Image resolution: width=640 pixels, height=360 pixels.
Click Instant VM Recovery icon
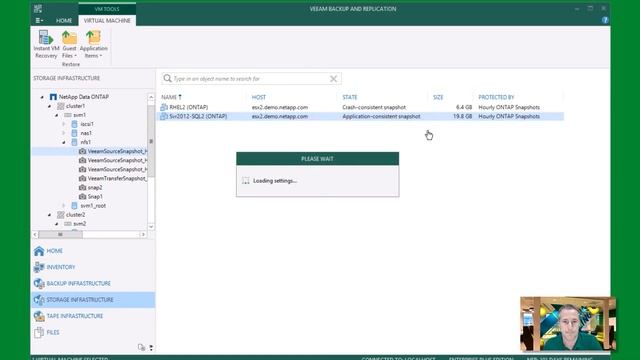point(46,38)
